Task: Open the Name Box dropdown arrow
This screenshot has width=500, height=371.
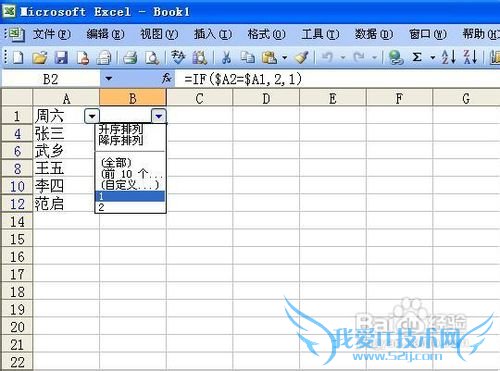Action: (109, 79)
